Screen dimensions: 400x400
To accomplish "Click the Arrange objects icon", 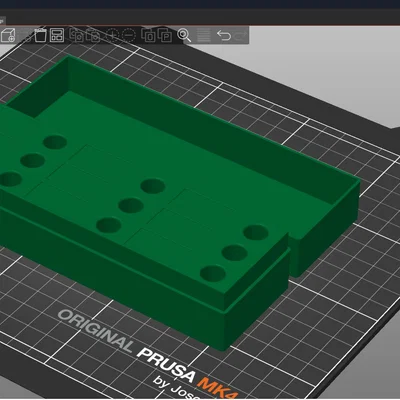I will pyautogui.click(x=57, y=35).
